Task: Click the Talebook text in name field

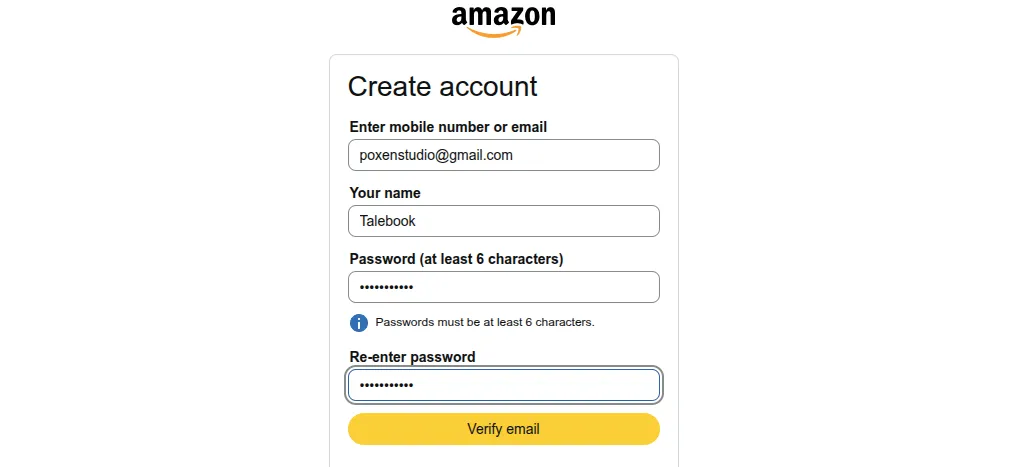Action: tap(387, 221)
